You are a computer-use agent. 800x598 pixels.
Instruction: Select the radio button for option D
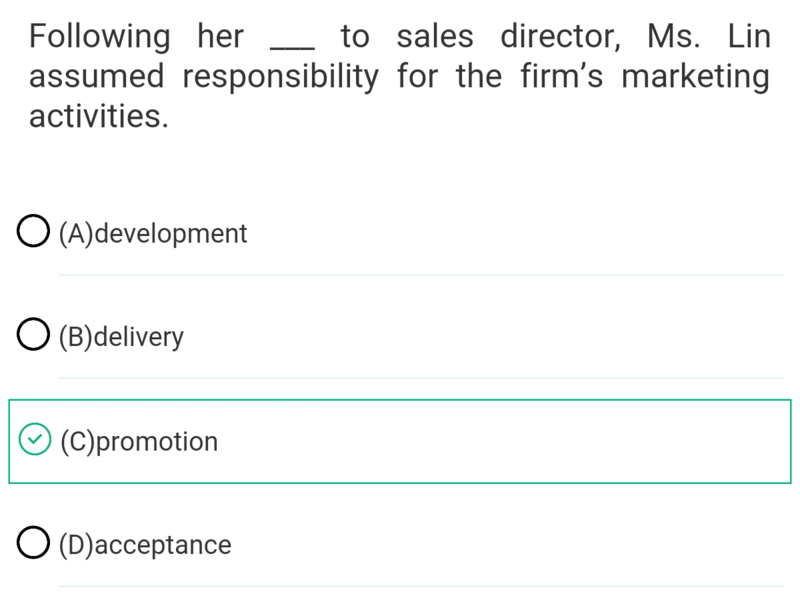[x=33, y=542]
